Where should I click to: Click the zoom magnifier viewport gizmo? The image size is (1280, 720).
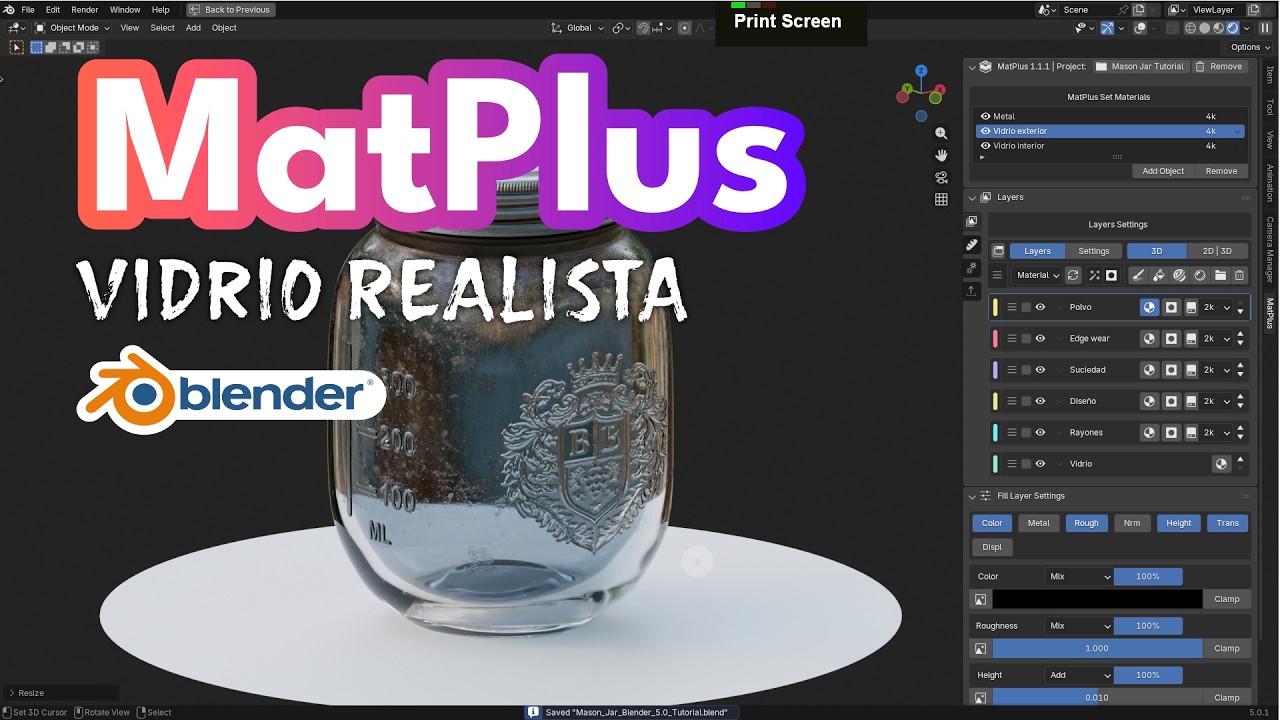click(x=941, y=133)
